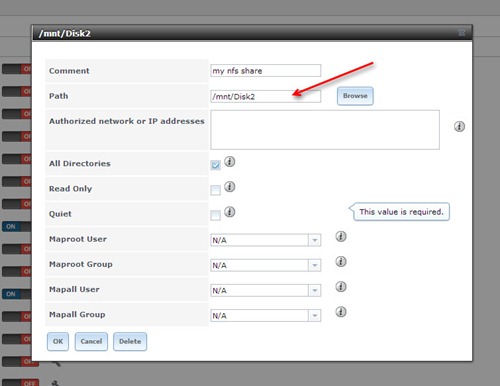Click the Maproot User label
Screen dimensions: 500x386
tap(78, 239)
